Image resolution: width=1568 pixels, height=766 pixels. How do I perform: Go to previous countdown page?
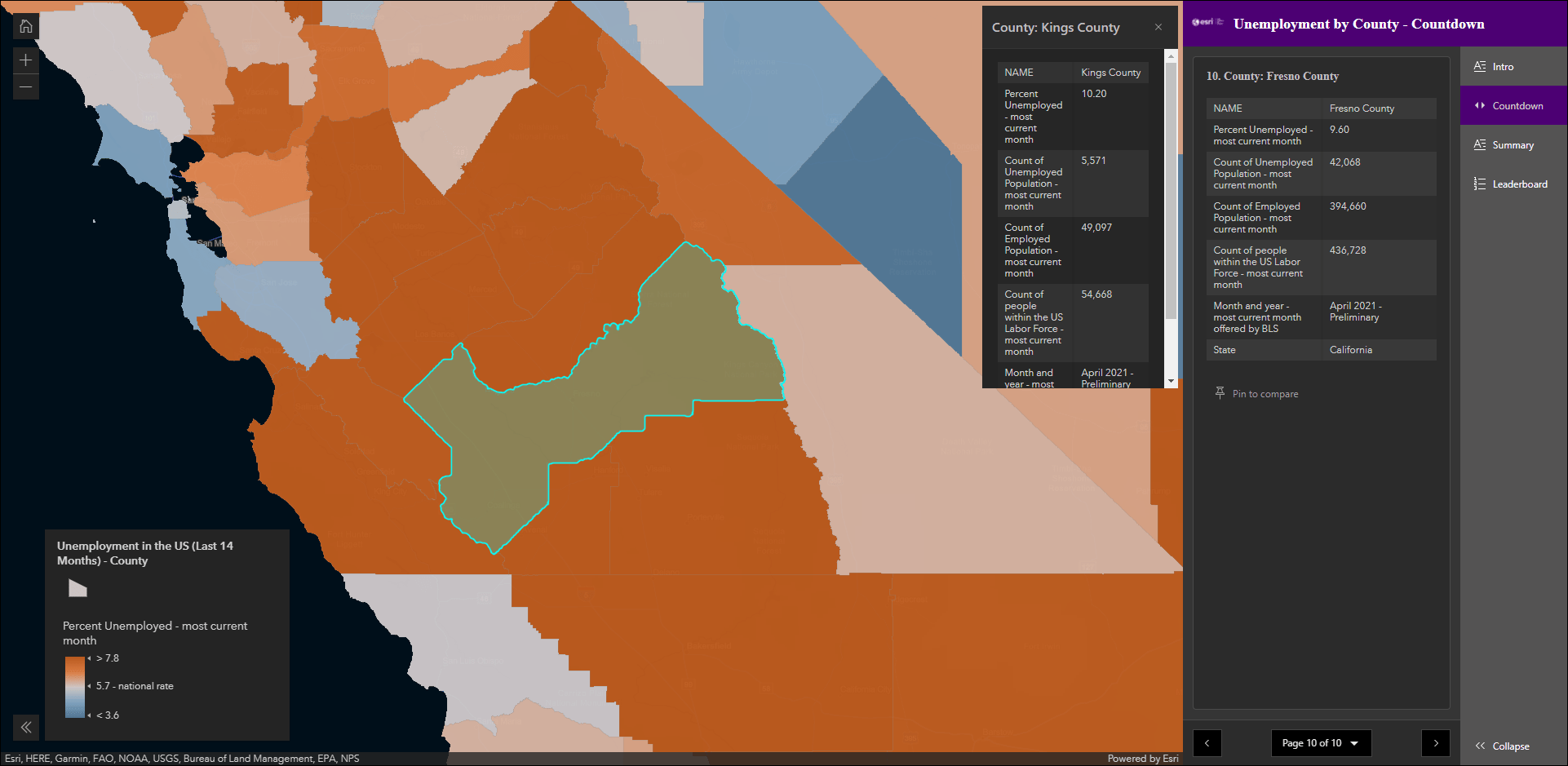[1207, 743]
